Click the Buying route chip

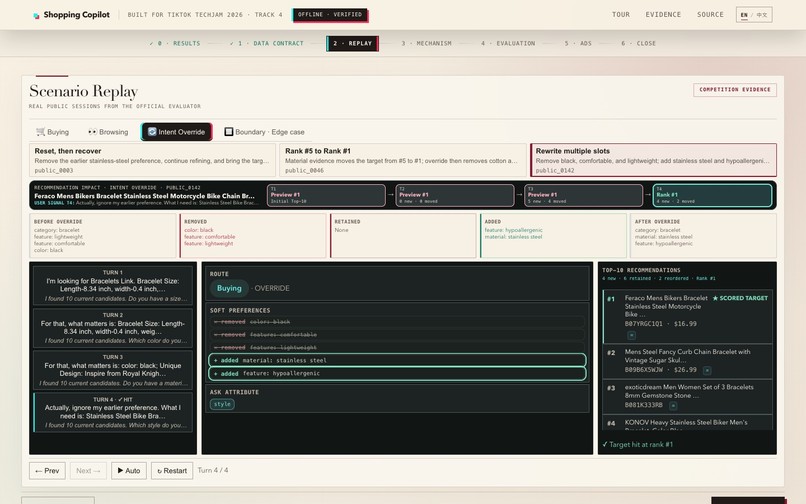point(229,289)
